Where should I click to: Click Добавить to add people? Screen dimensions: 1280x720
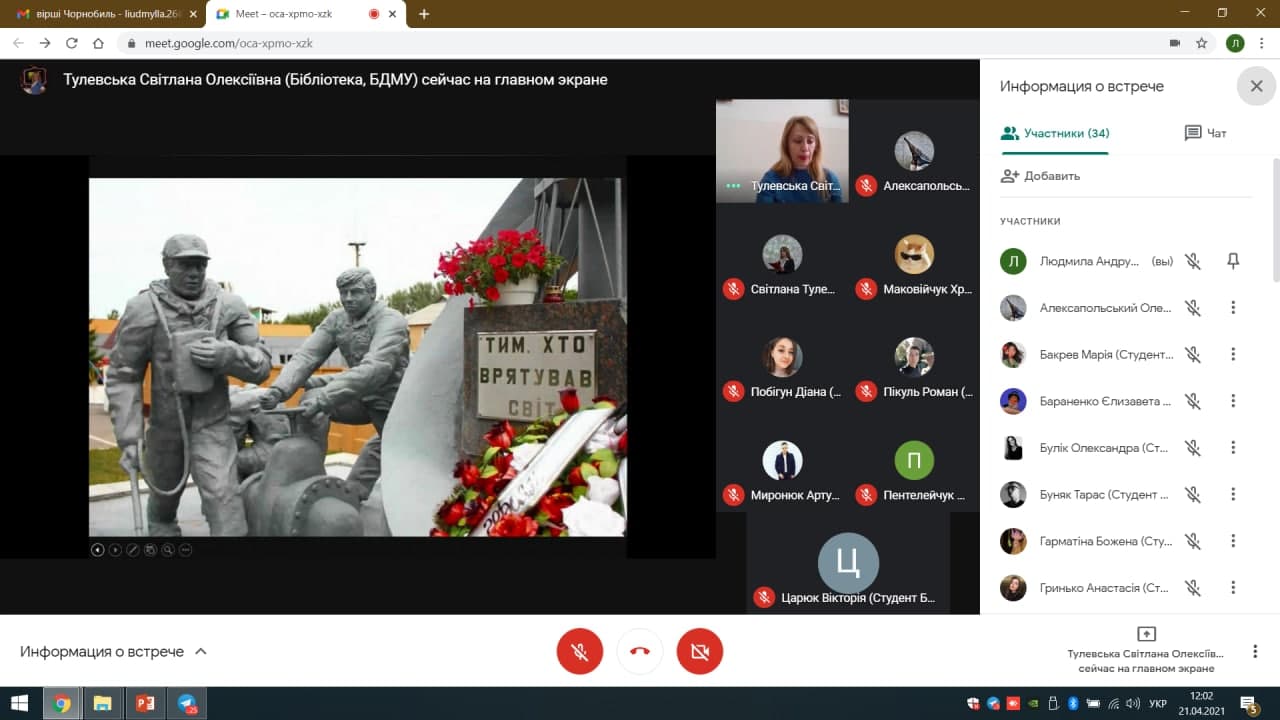coord(1041,176)
